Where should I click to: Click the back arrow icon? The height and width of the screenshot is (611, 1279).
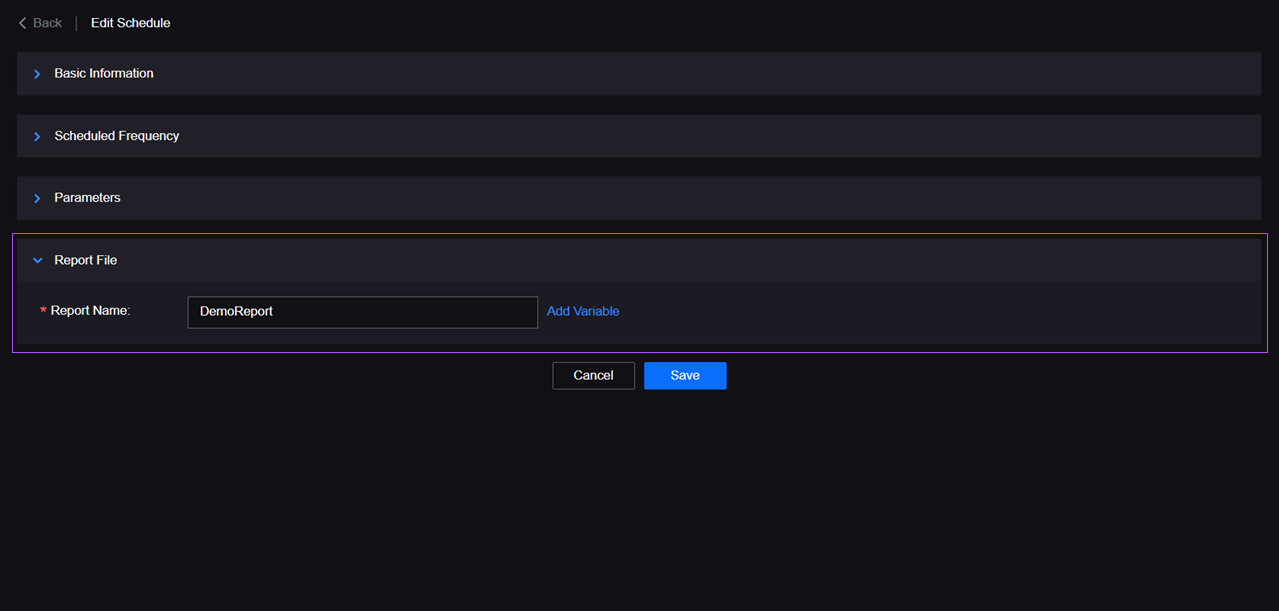[23, 23]
